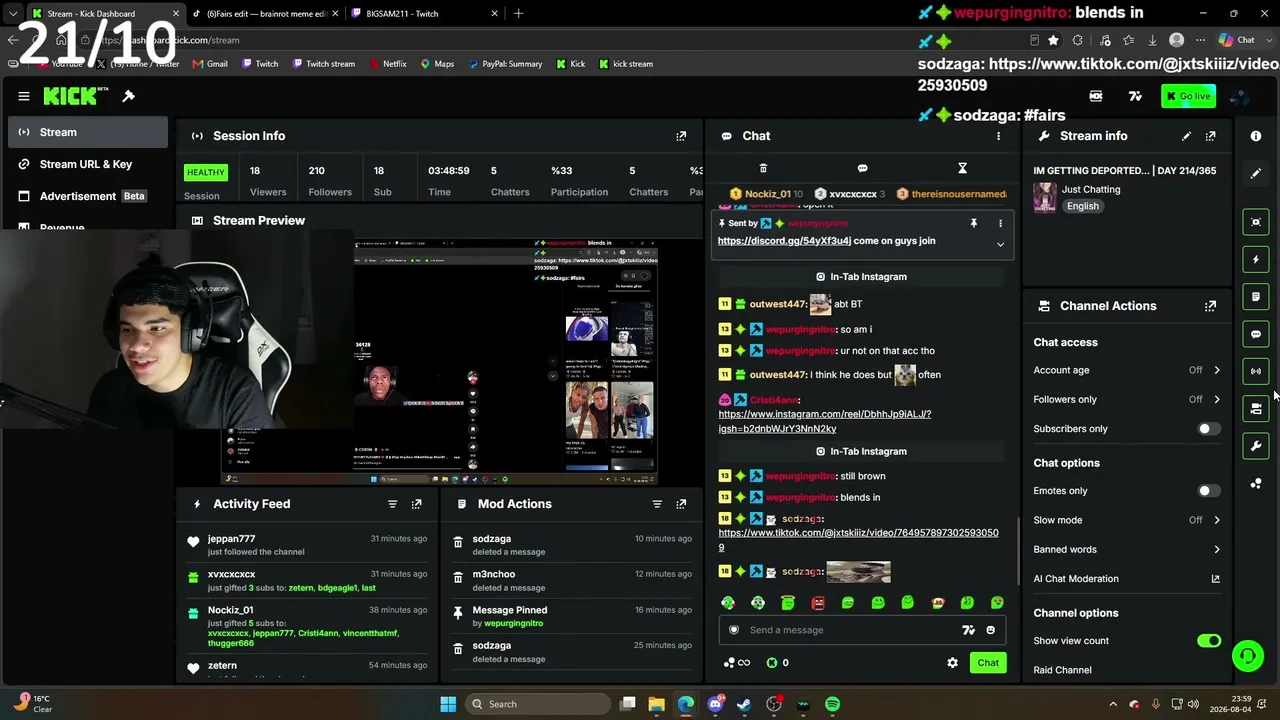Toggle the broadcast session widget in sidebar
This screenshot has height=720, width=1280.
pyautogui.click(x=1256, y=371)
